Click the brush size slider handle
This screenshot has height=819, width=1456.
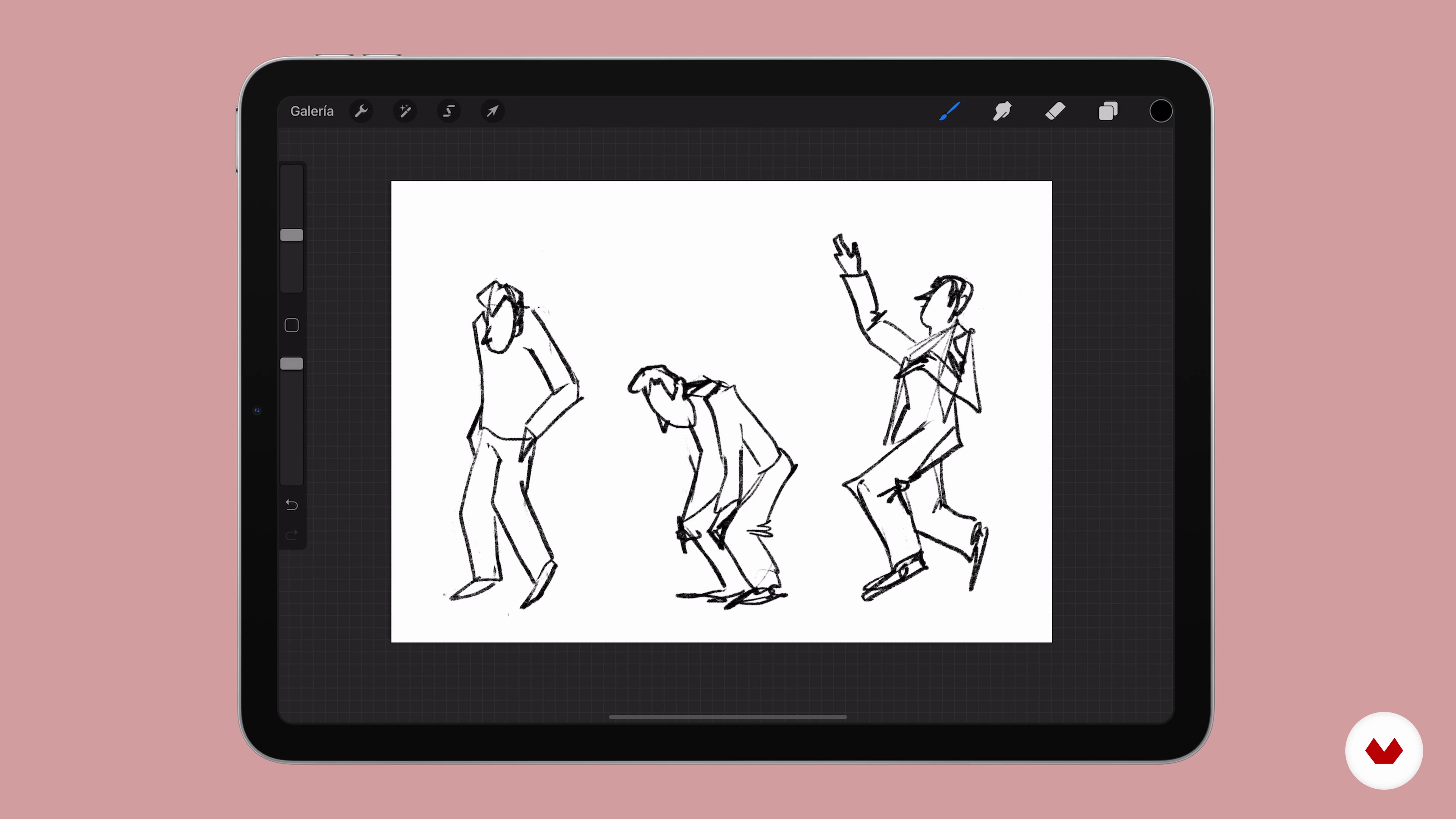coord(292,235)
